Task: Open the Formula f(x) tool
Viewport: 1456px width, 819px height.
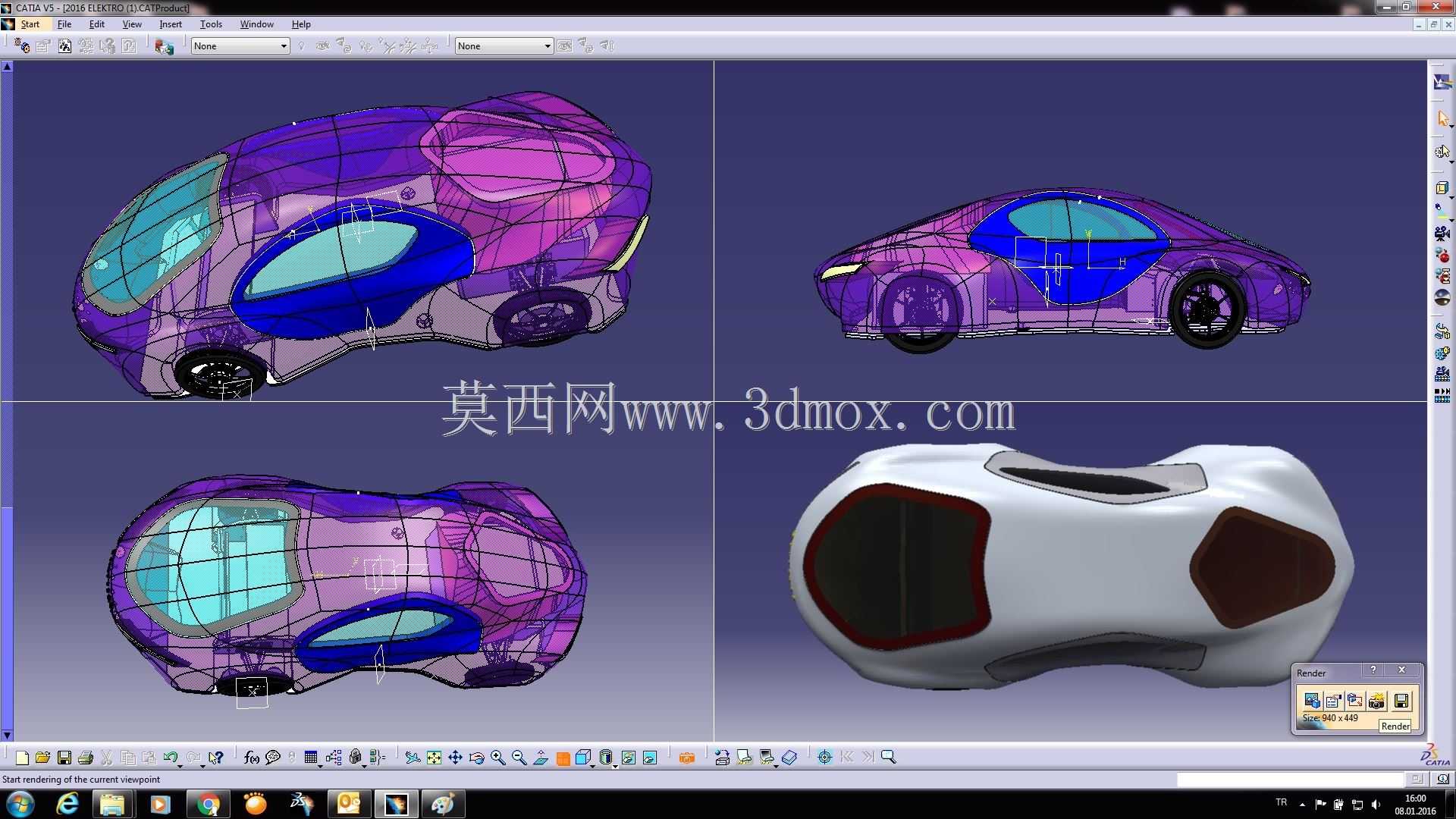Action: click(x=252, y=758)
